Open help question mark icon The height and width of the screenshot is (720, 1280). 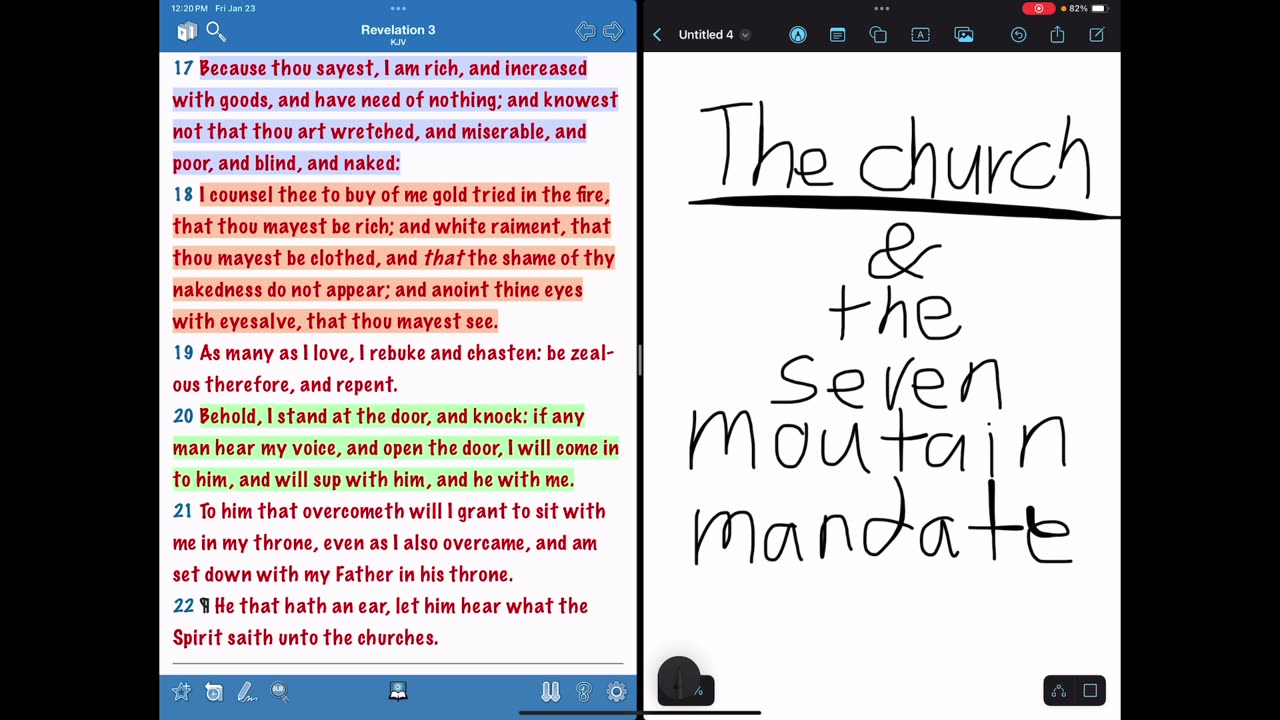(x=584, y=692)
